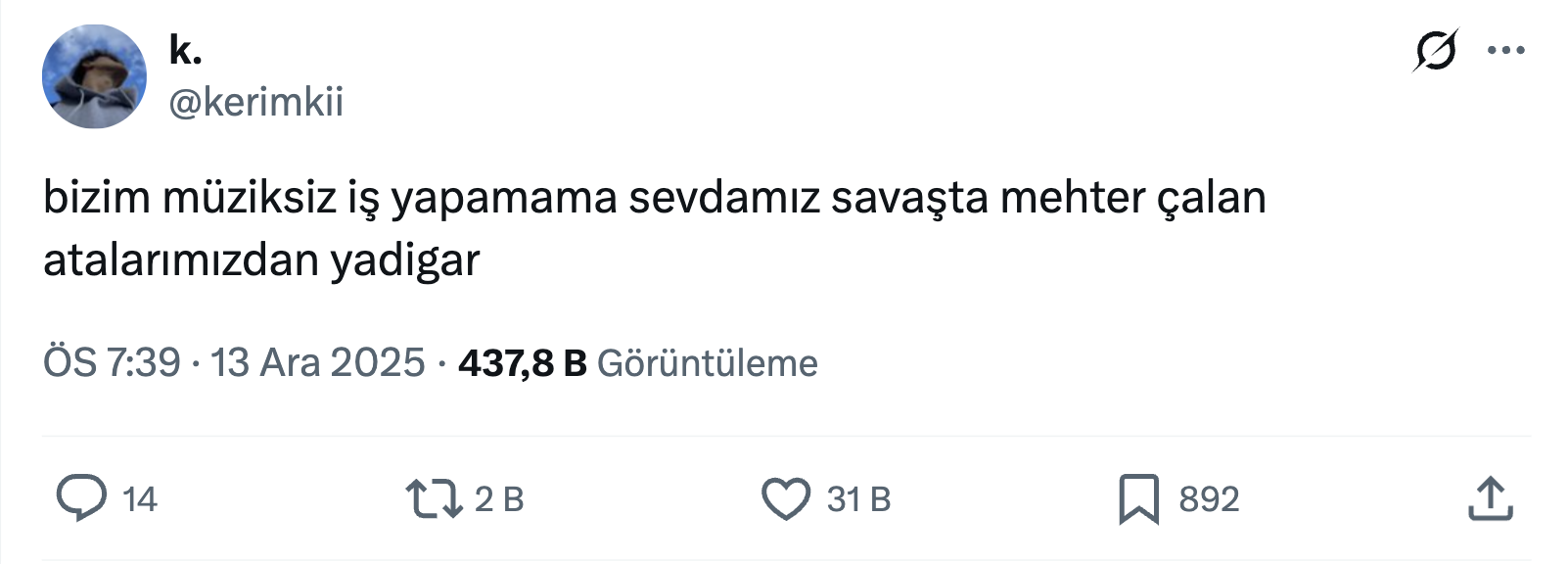Open the three-dot more options menu
1568x564 pixels.
click(1505, 51)
